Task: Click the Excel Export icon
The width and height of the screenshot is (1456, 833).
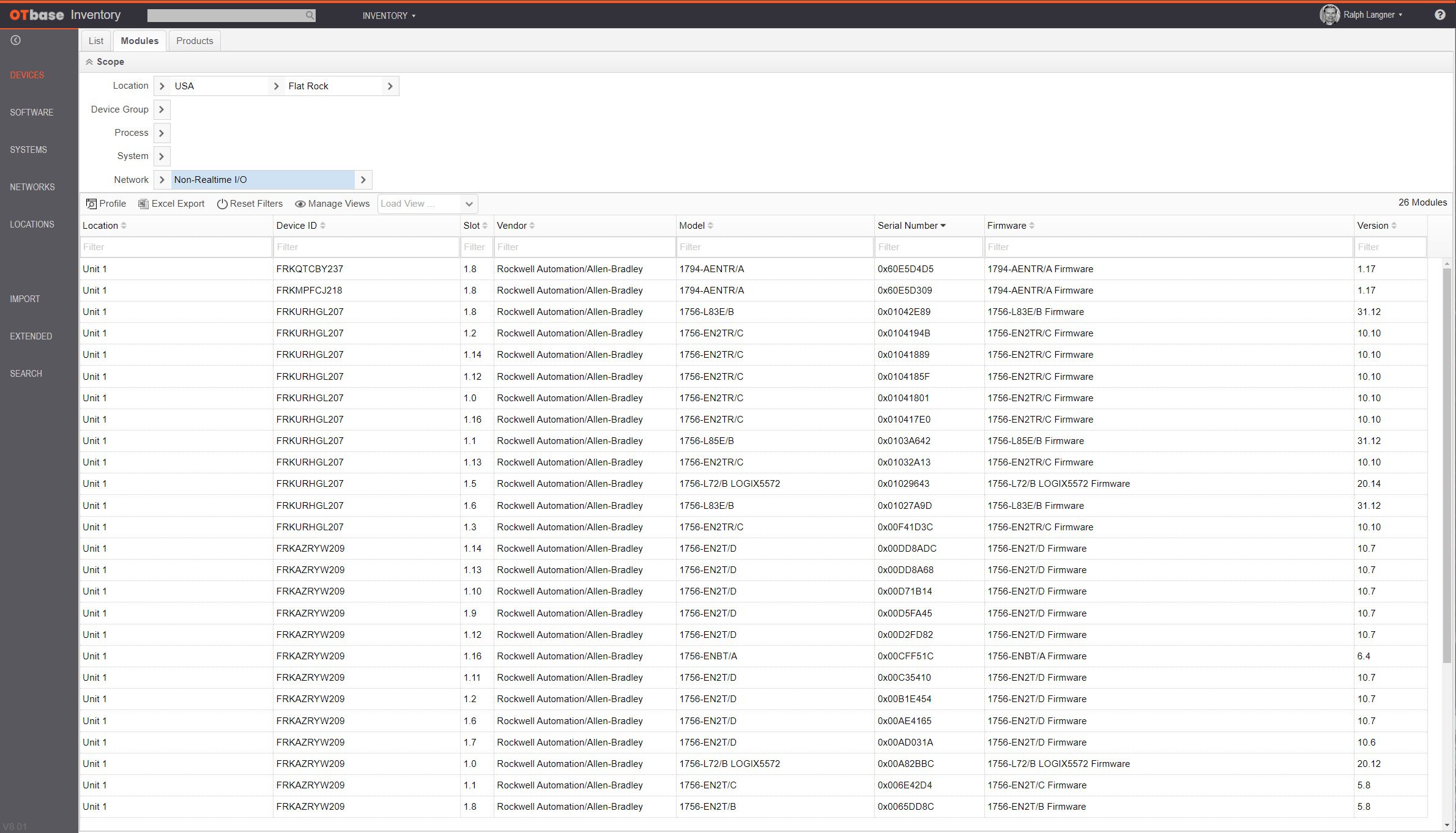Action: [x=143, y=204]
